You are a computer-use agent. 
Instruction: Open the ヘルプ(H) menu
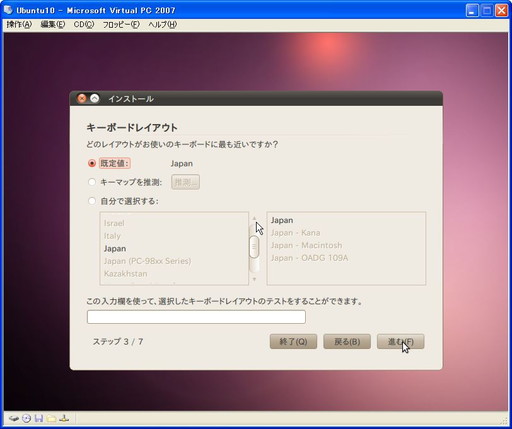[x=162, y=24]
